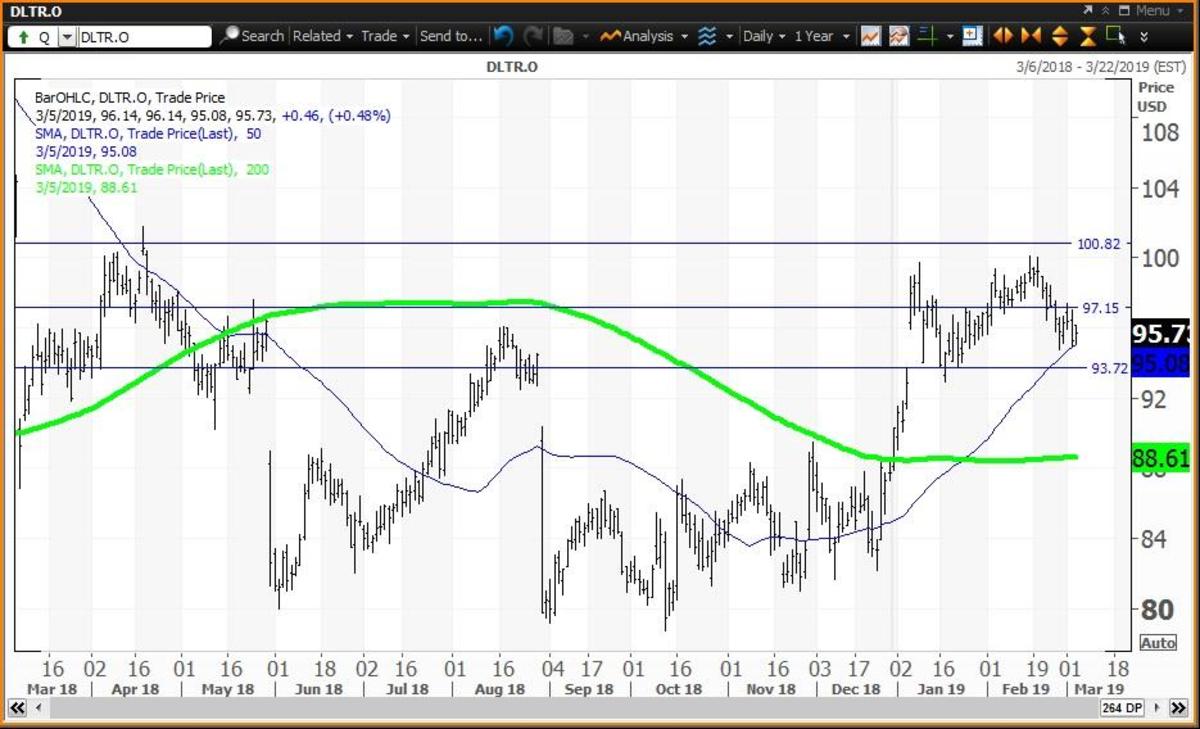
Task: Click the Search button
Action: click(252, 36)
